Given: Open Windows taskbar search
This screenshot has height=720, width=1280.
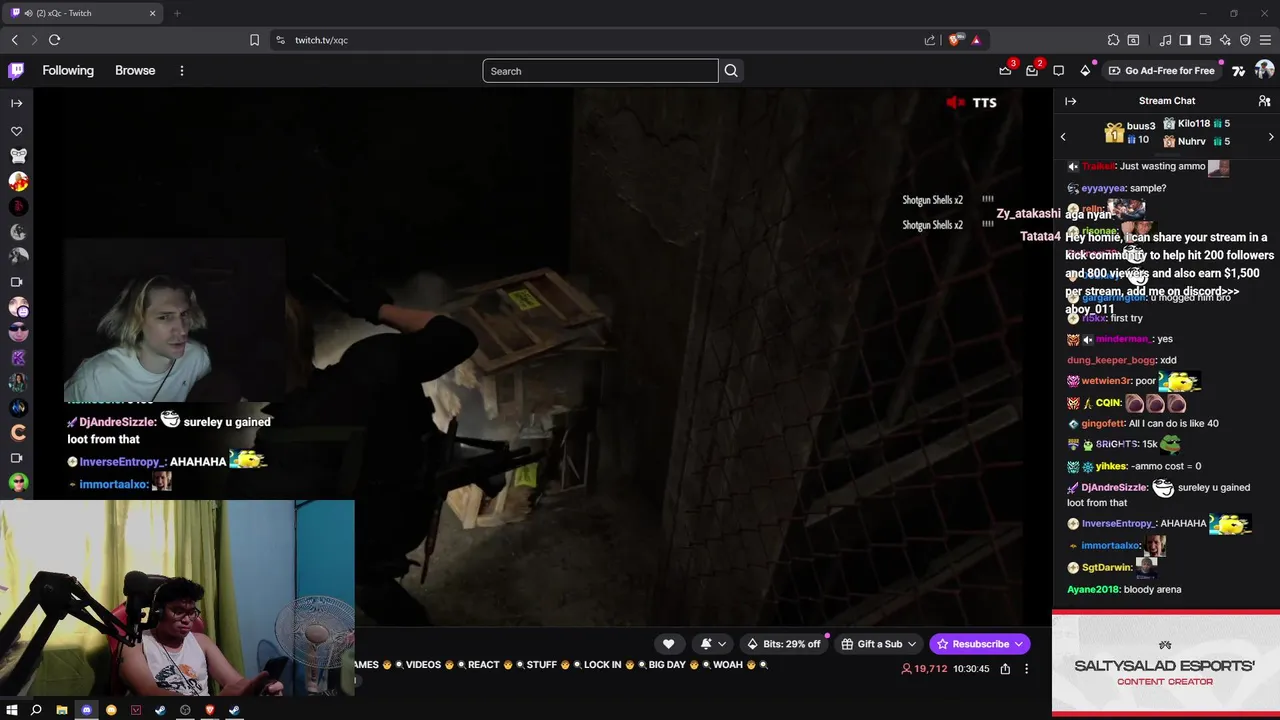Looking at the screenshot, I should click(37, 710).
